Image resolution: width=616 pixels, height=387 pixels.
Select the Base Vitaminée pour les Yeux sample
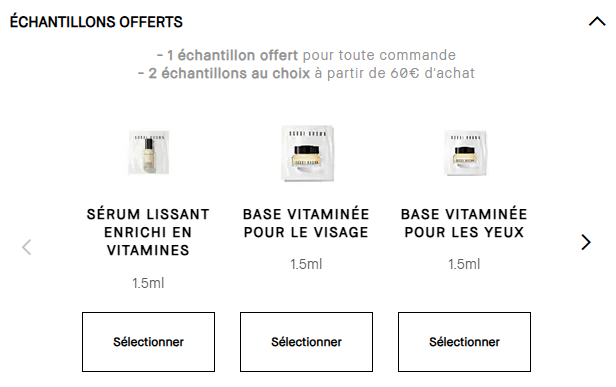[464, 342]
